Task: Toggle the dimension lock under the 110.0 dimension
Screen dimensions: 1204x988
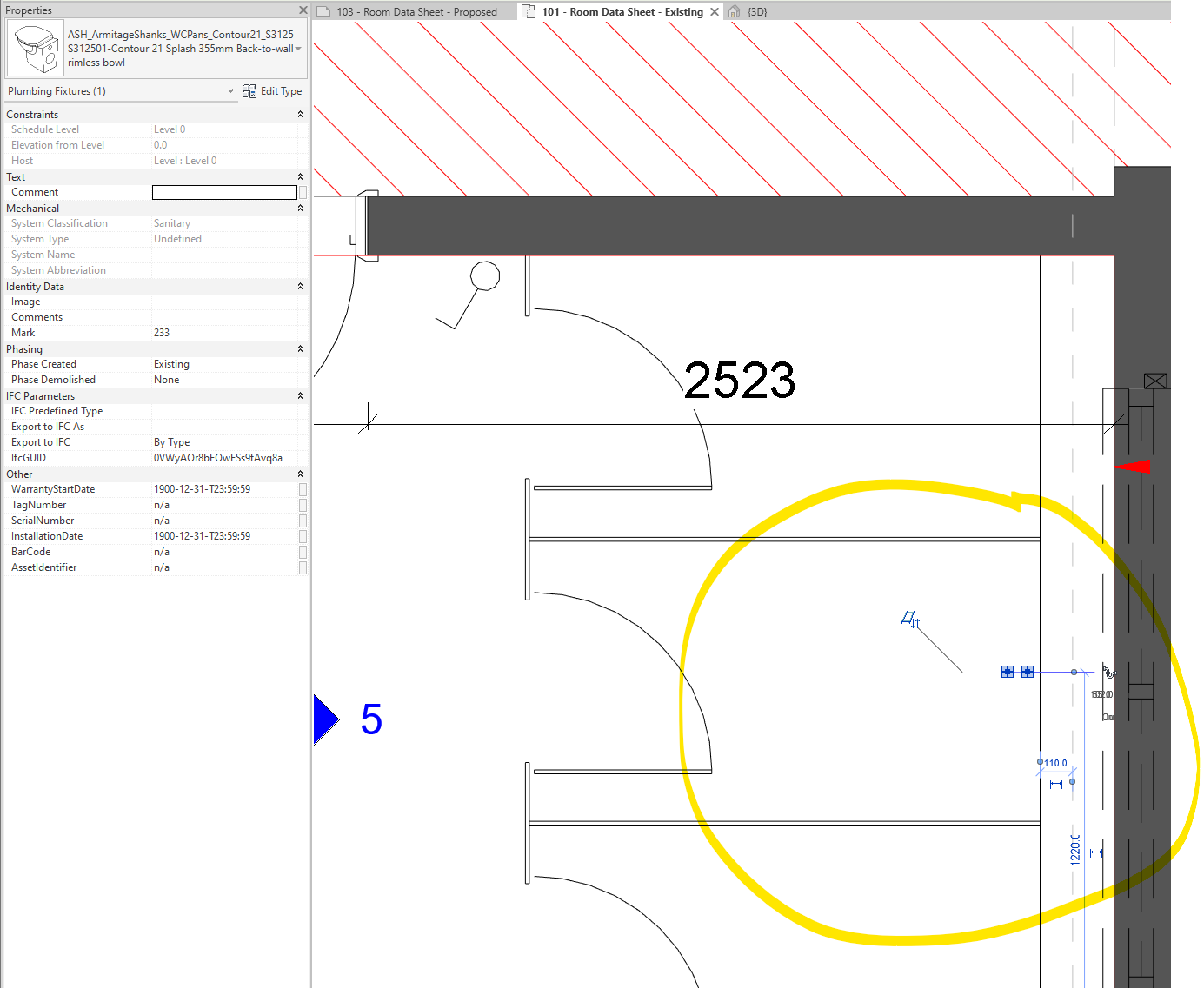Action: [x=1055, y=784]
